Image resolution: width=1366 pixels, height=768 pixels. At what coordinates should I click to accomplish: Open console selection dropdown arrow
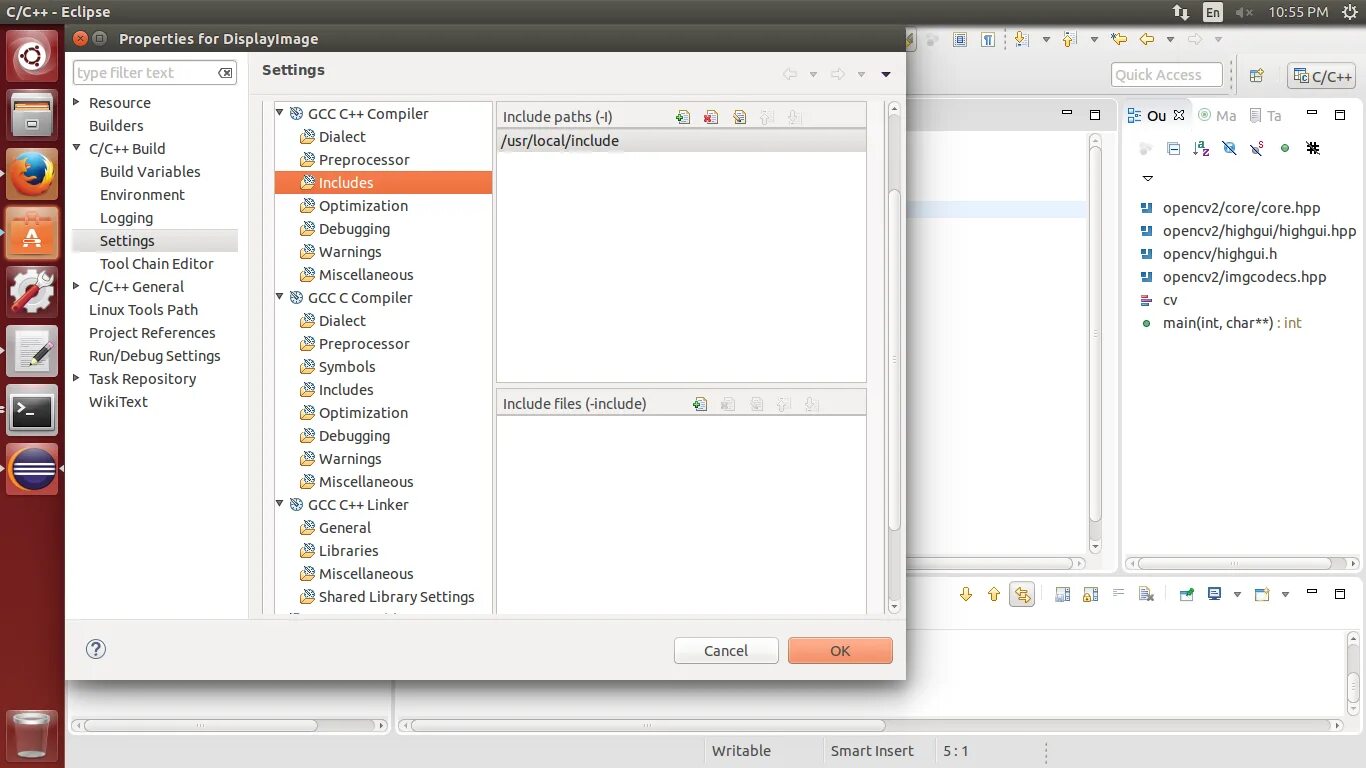(1237, 594)
